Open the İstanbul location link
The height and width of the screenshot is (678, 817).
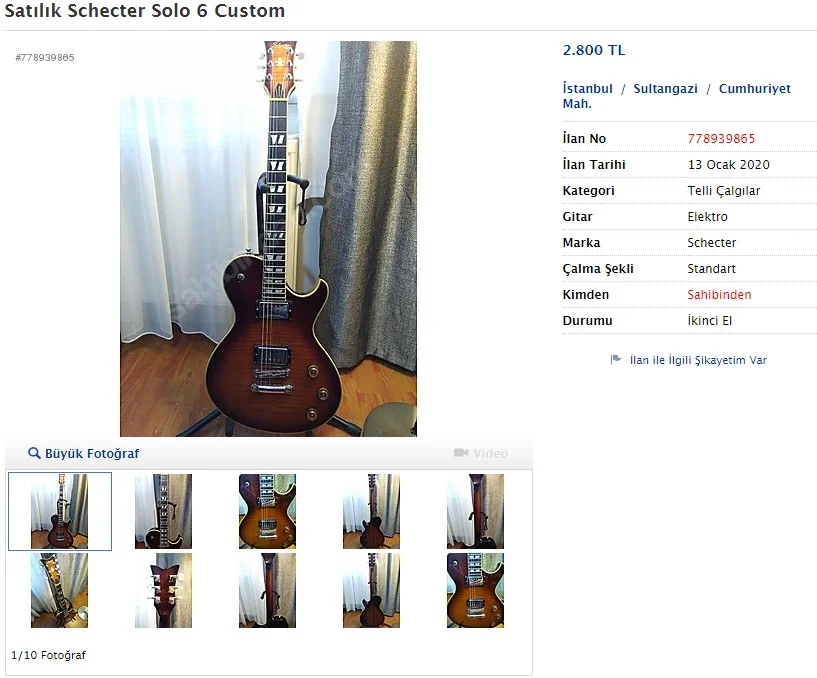click(588, 89)
